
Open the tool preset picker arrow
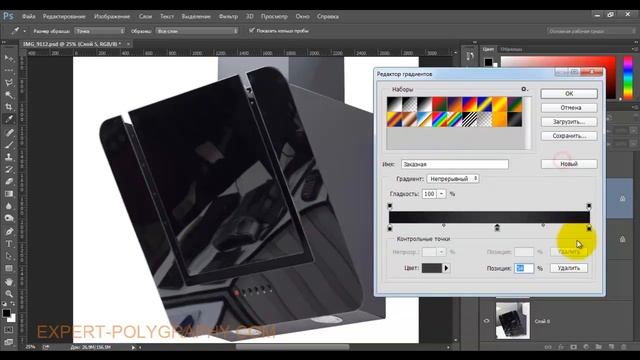point(24,31)
